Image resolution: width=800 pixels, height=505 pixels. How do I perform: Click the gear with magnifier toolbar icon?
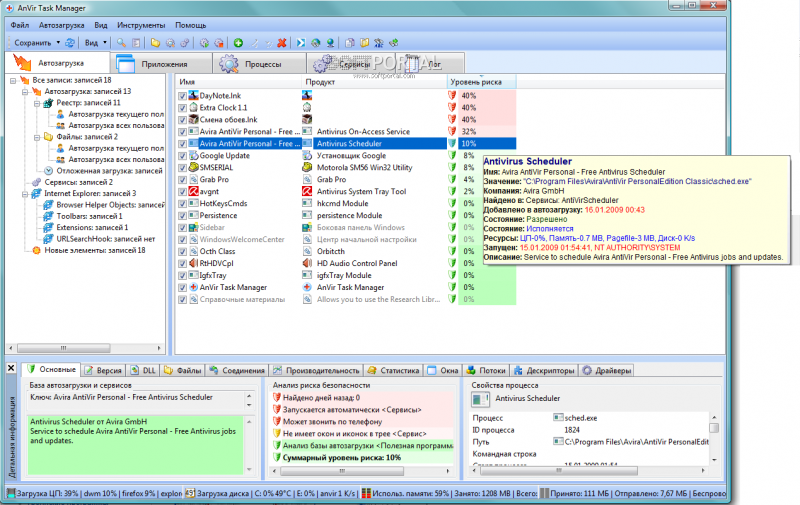pyautogui.click(x=170, y=43)
